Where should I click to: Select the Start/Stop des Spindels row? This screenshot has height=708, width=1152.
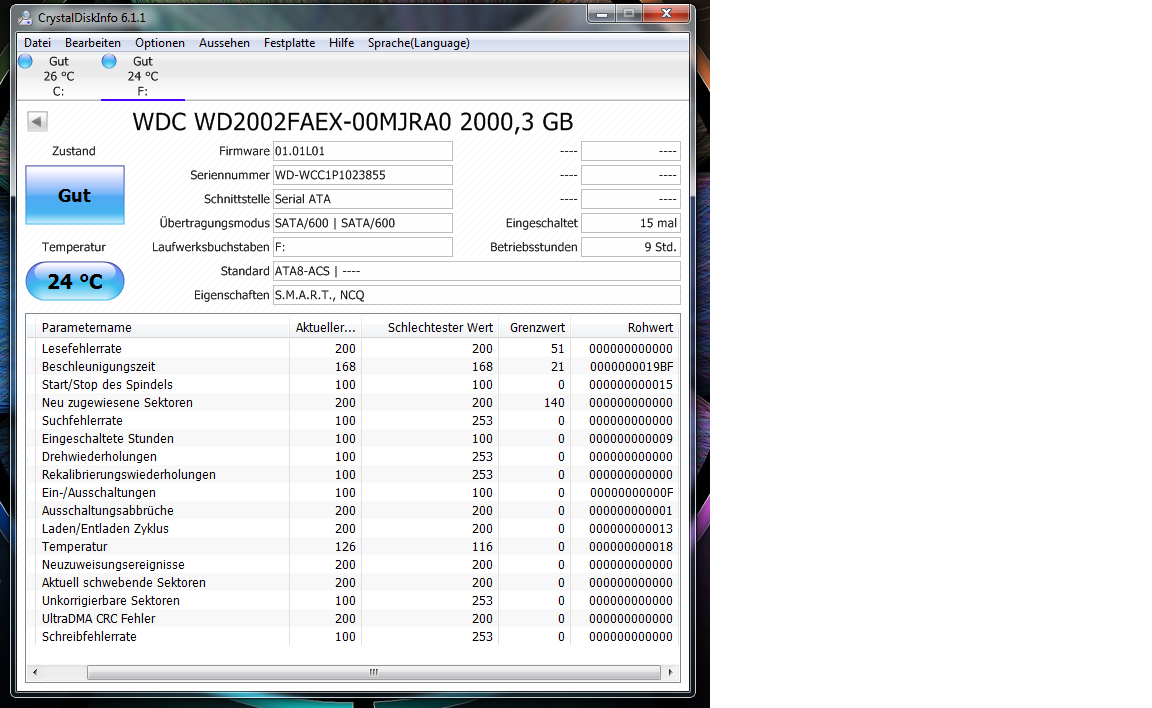point(353,385)
